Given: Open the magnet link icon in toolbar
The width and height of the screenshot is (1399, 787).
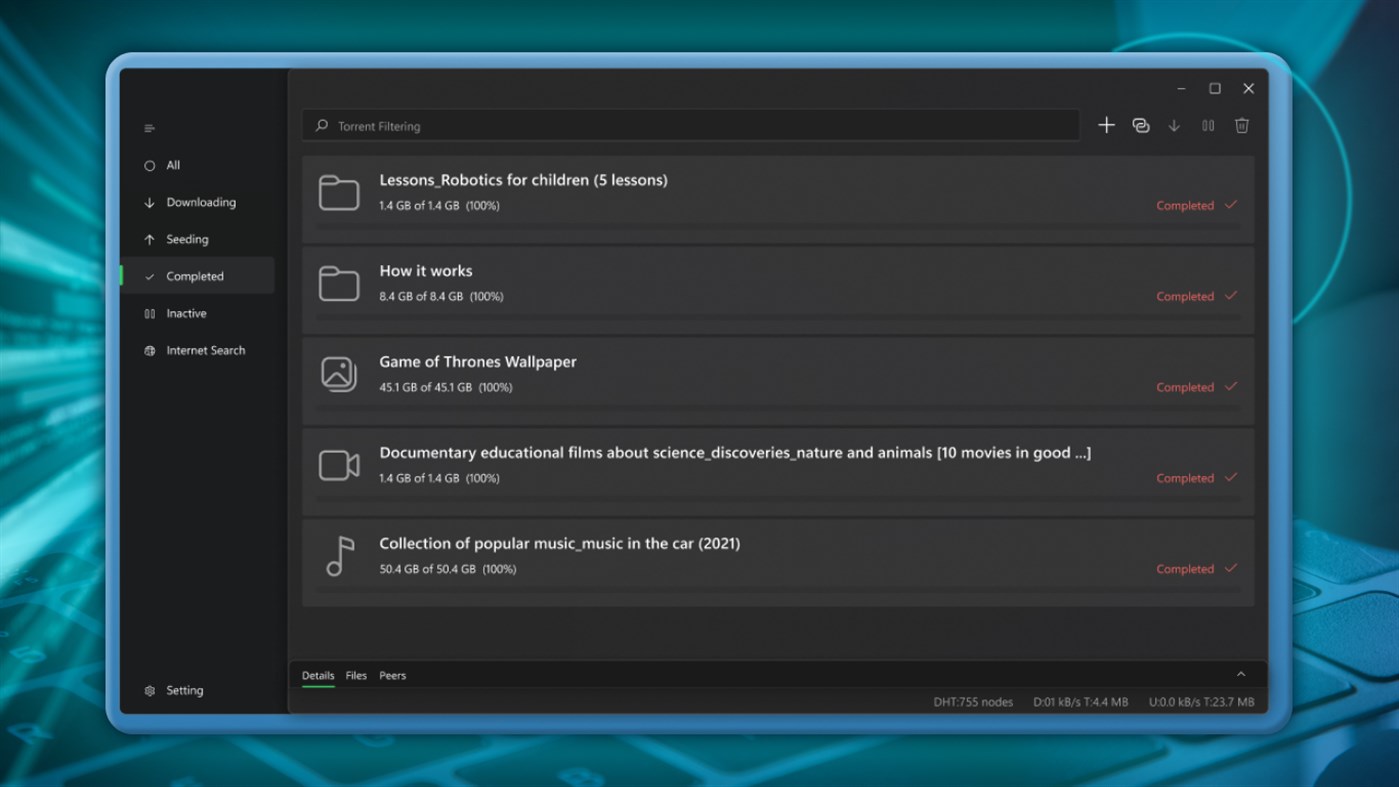Looking at the screenshot, I should click(1141, 125).
